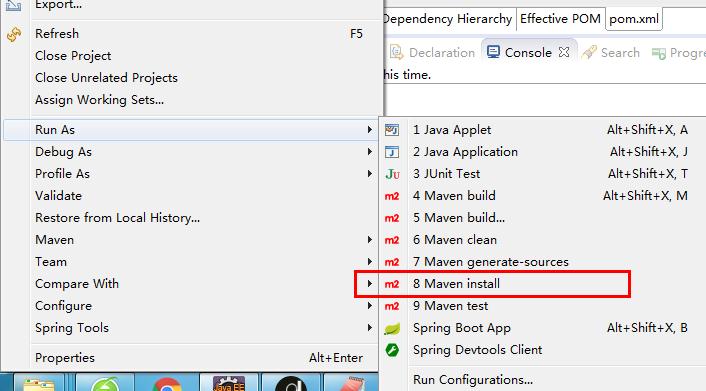Switch to the Effective POM tab
The image size is (706, 391).
[560, 19]
